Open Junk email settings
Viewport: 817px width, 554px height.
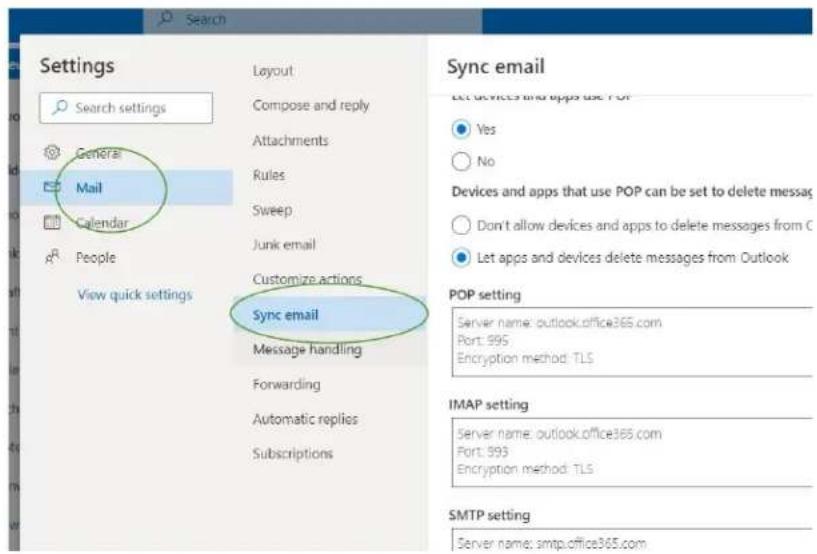(284, 244)
